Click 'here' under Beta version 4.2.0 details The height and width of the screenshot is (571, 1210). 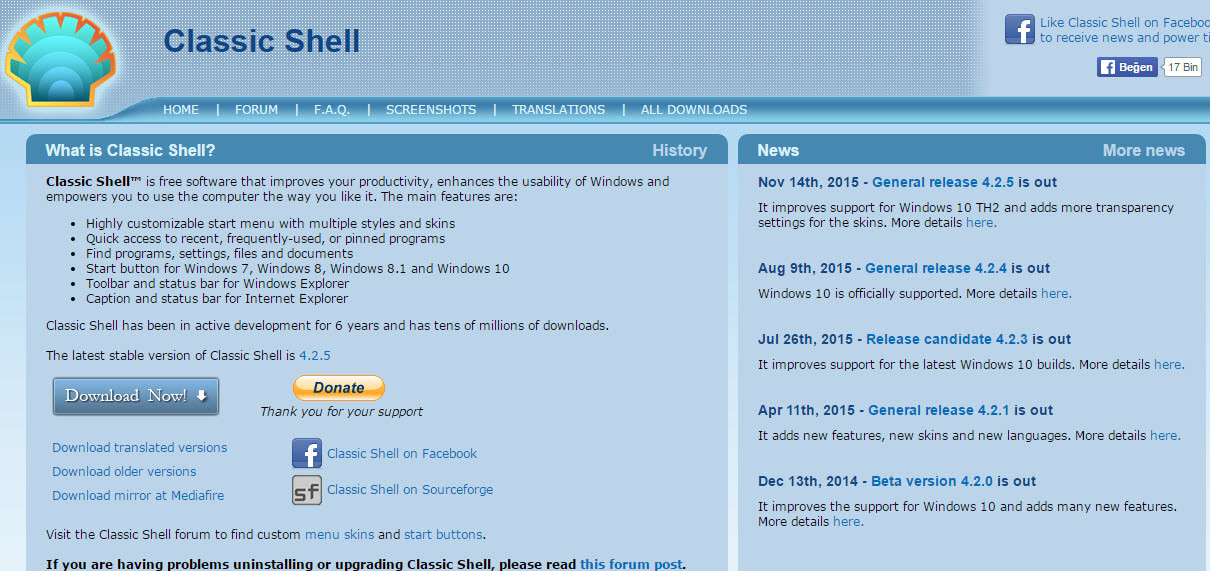[847, 522]
